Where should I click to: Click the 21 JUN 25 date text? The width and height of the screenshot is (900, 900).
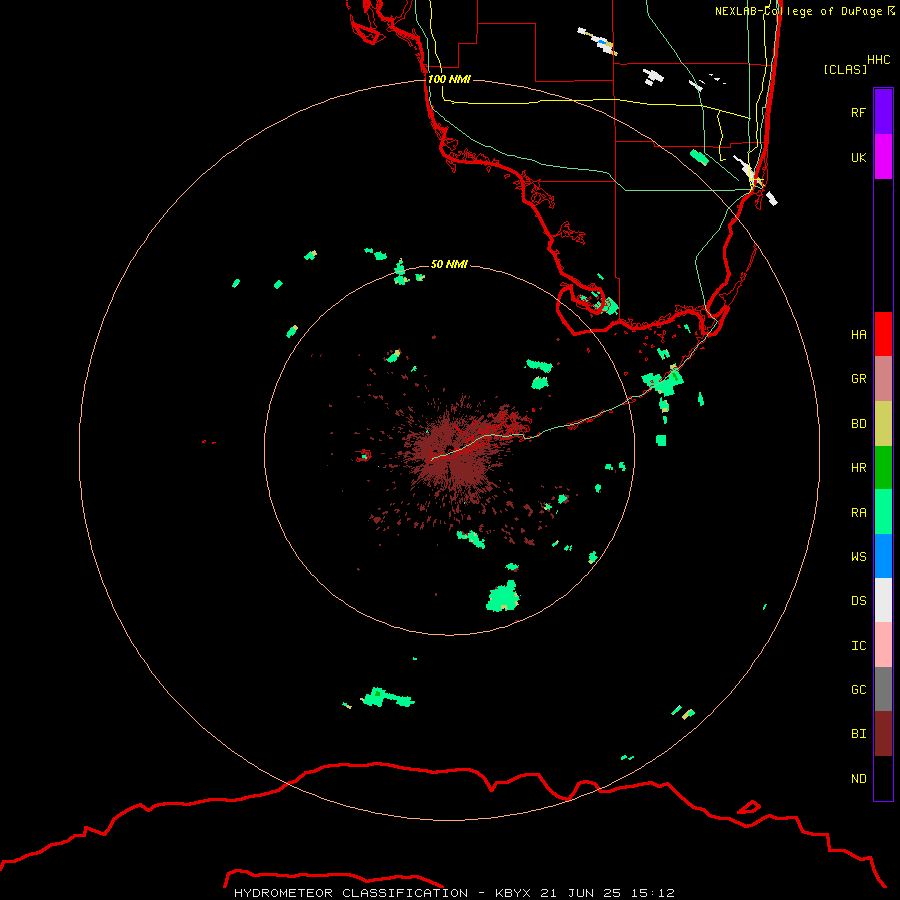pos(579,893)
